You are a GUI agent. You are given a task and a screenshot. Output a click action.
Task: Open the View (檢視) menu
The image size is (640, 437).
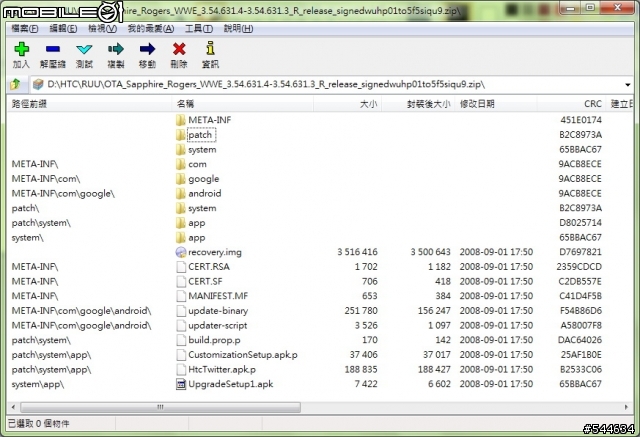pos(102,29)
